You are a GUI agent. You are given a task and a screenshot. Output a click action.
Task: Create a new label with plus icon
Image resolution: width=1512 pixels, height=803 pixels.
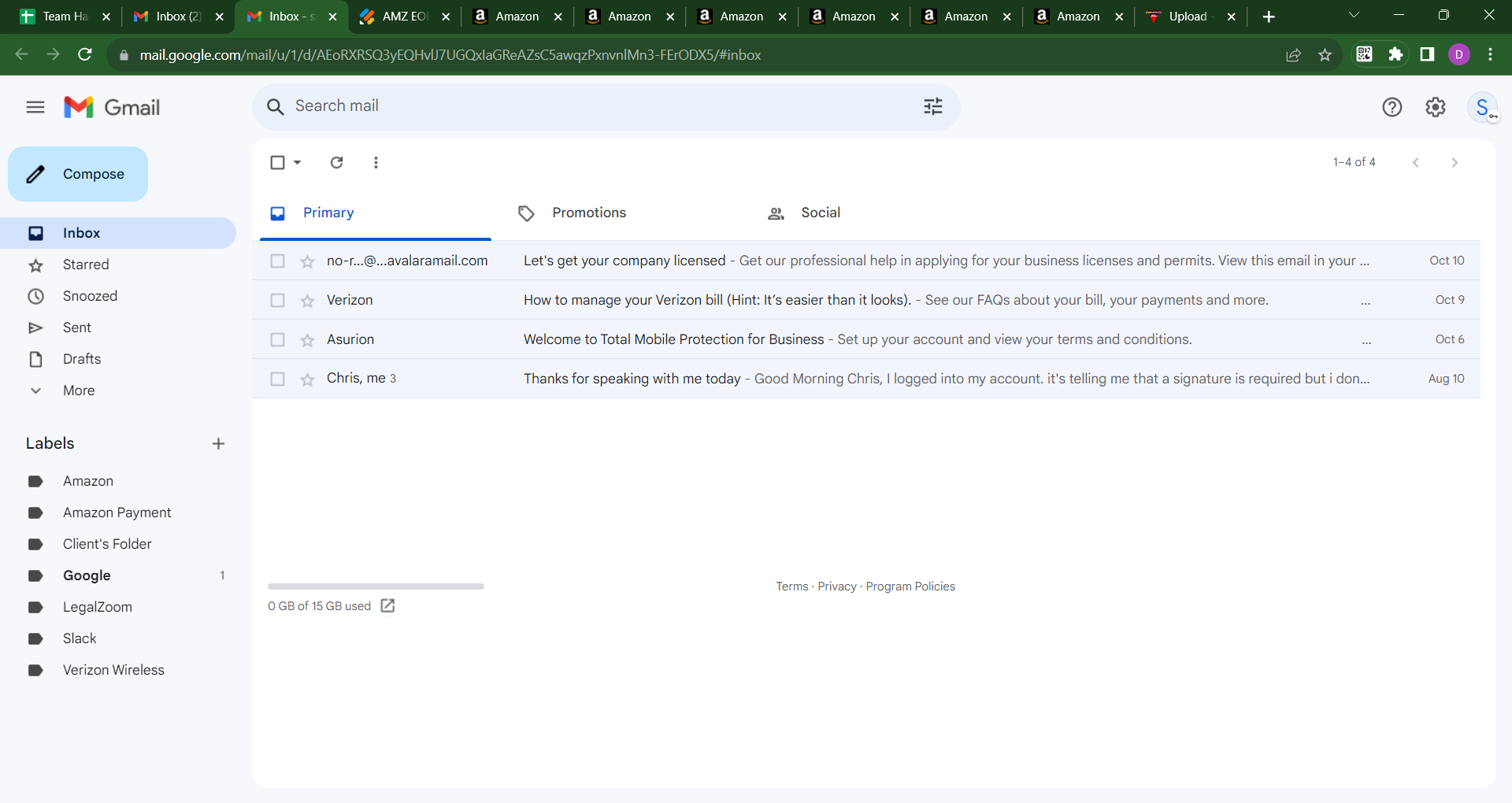pos(218,444)
